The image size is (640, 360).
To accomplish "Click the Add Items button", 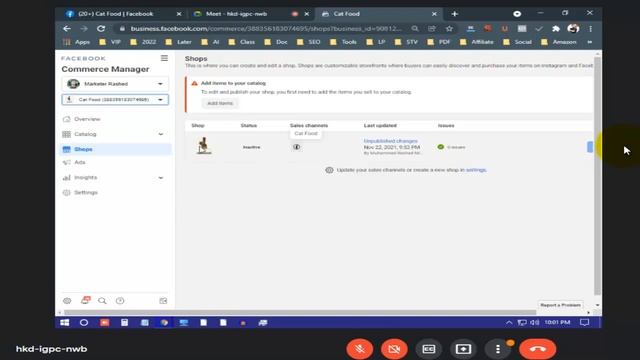I will coord(220,103).
